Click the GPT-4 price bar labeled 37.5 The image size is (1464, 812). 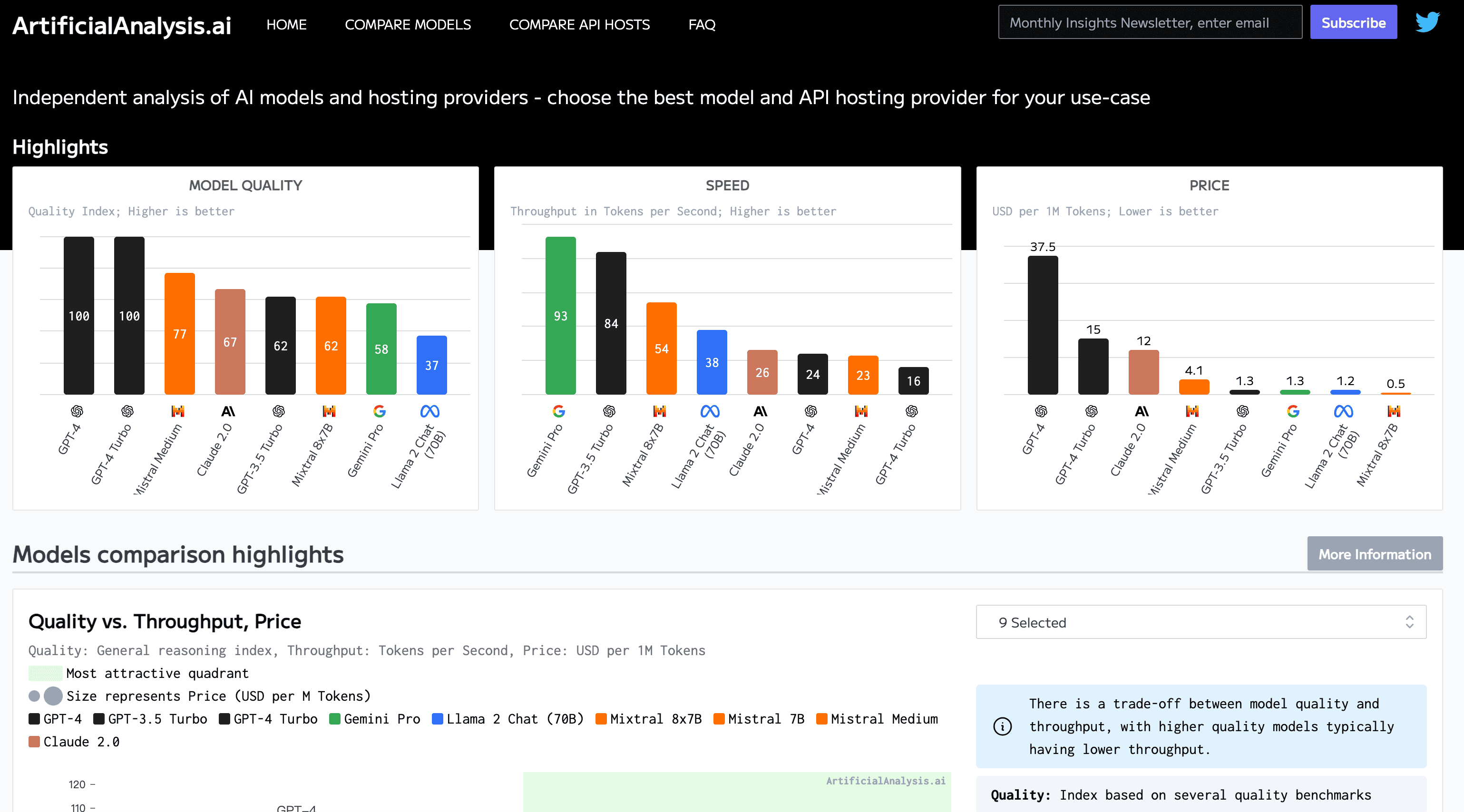pos(1042,325)
